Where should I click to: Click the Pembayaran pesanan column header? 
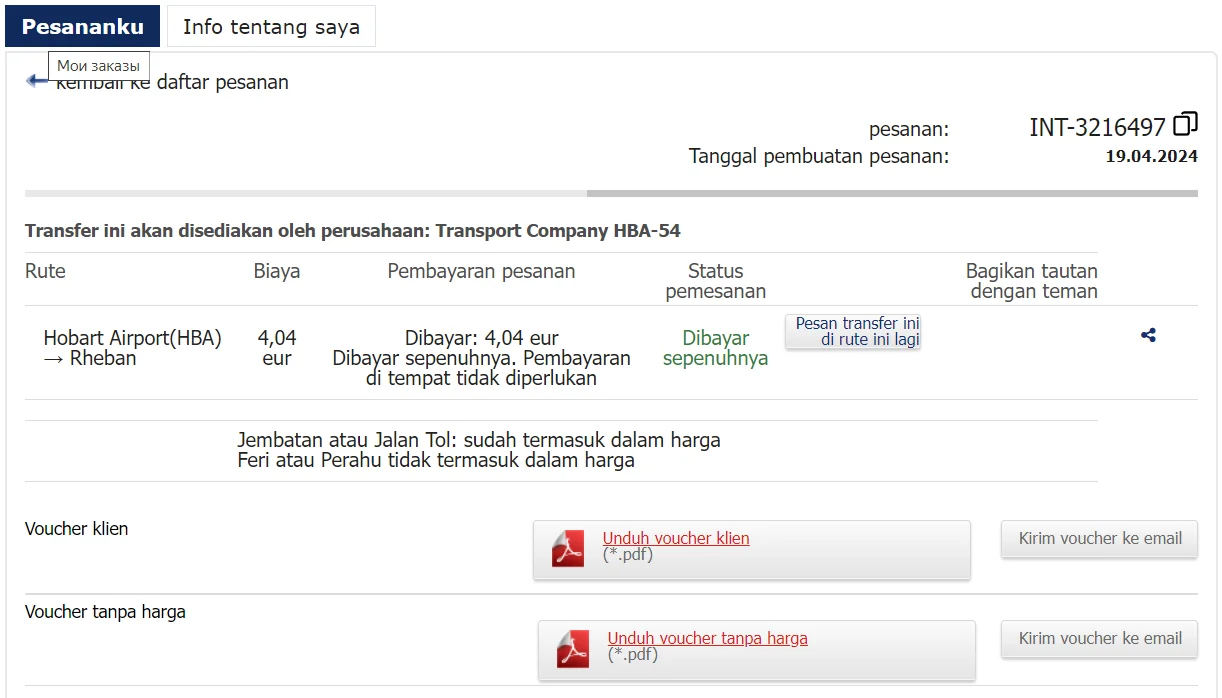(481, 271)
